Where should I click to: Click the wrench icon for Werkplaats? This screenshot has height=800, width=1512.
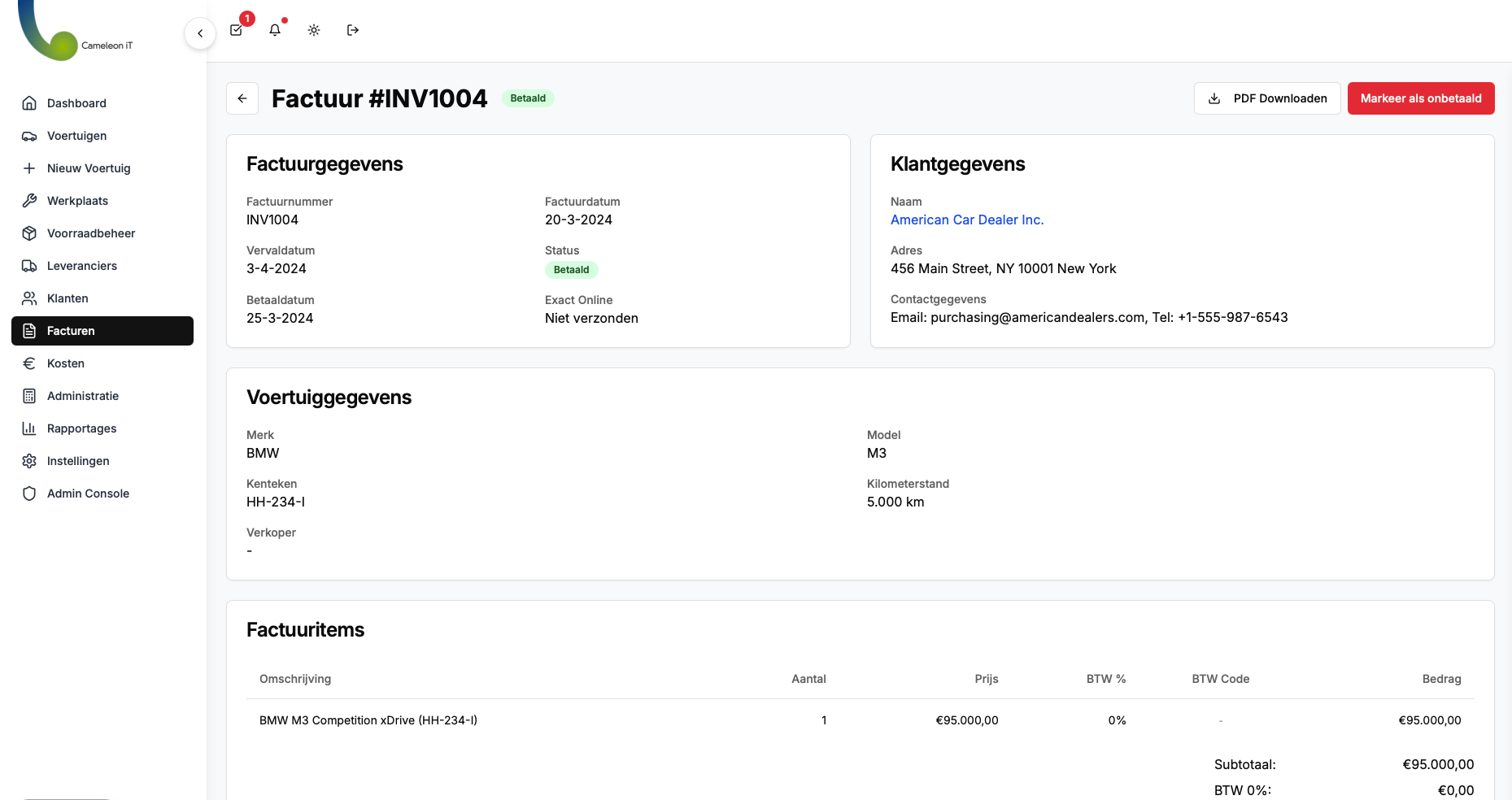click(29, 201)
